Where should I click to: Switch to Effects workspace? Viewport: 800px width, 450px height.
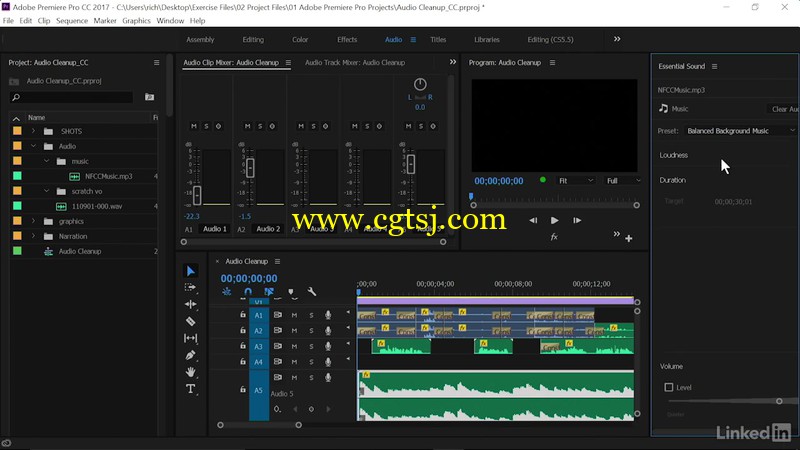[347, 40]
